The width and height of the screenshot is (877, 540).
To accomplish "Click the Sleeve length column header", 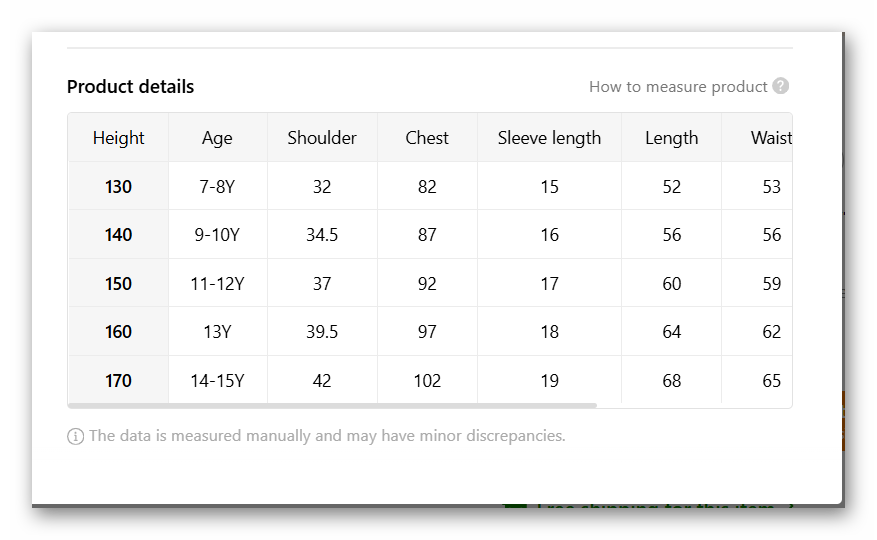I will [x=549, y=138].
